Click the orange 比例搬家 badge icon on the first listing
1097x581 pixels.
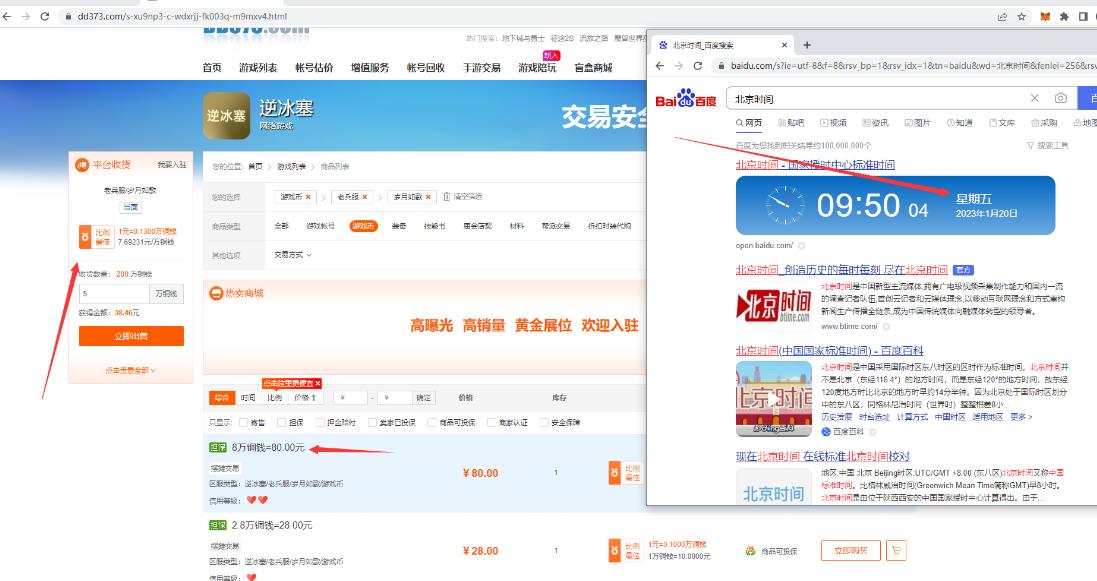click(614, 472)
